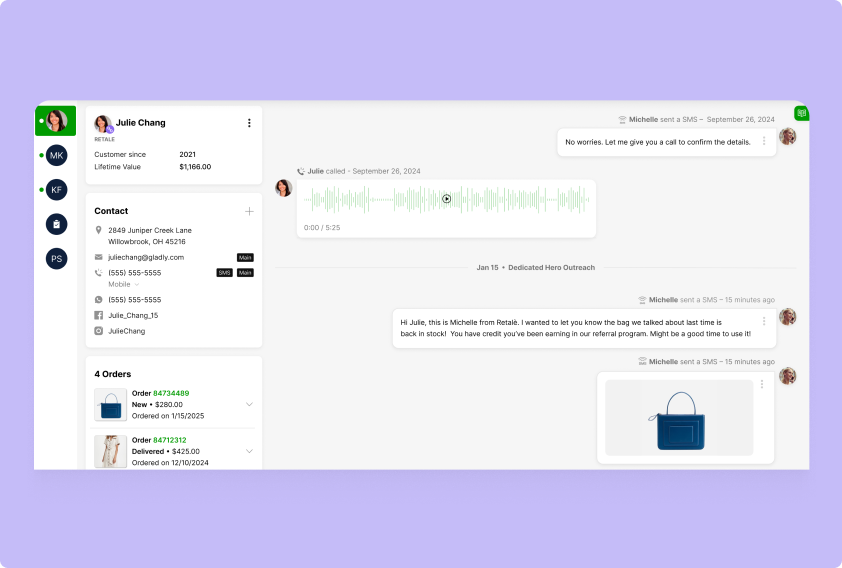Open options for the 'Hi Julie' message
Viewport: 842px width, 568px height.
(764, 321)
